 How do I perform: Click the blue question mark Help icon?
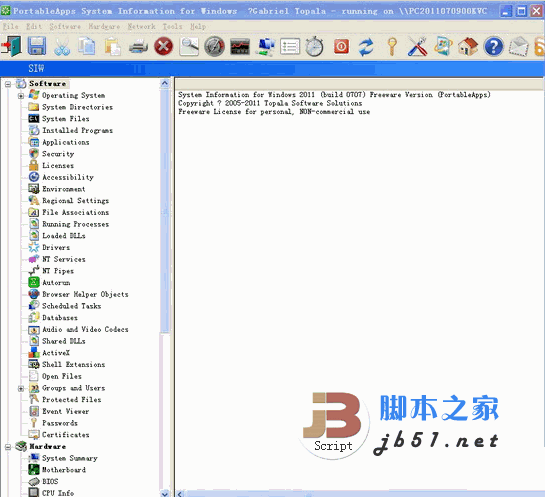tap(494, 47)
